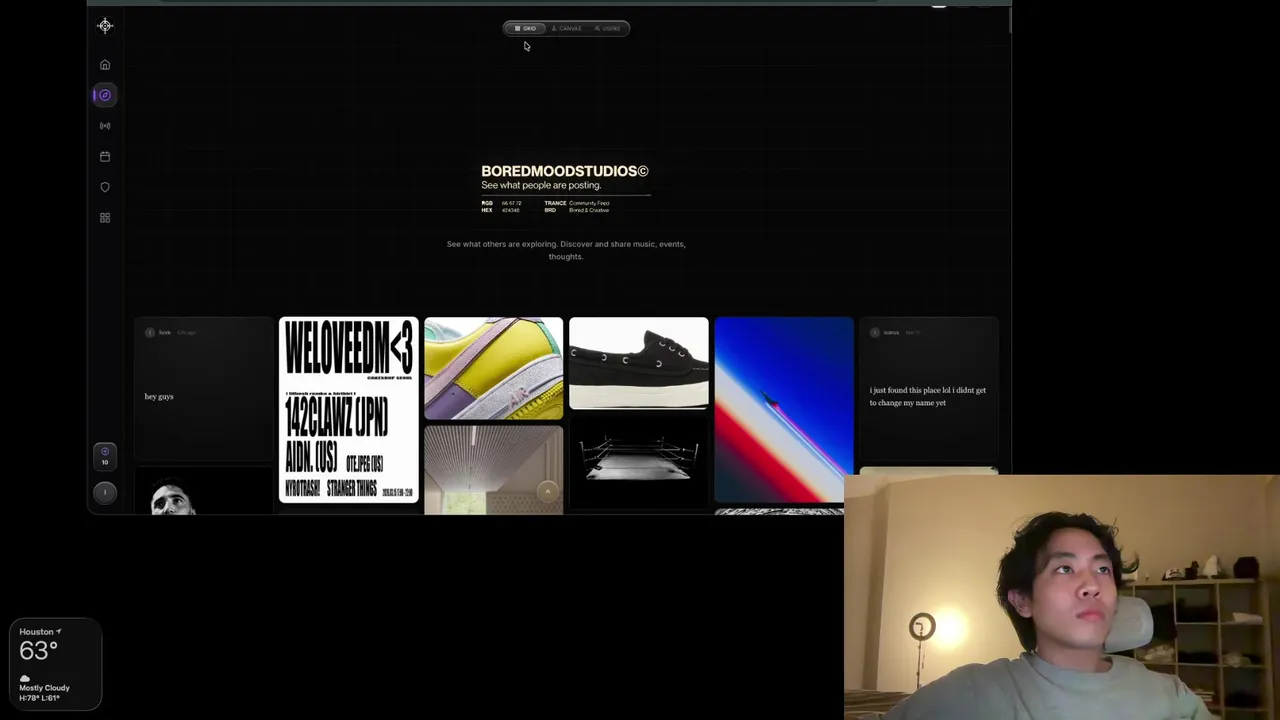Click the shield icon in the sidebar
This screenshot has width=1280, height=720.
coord(105,187)
